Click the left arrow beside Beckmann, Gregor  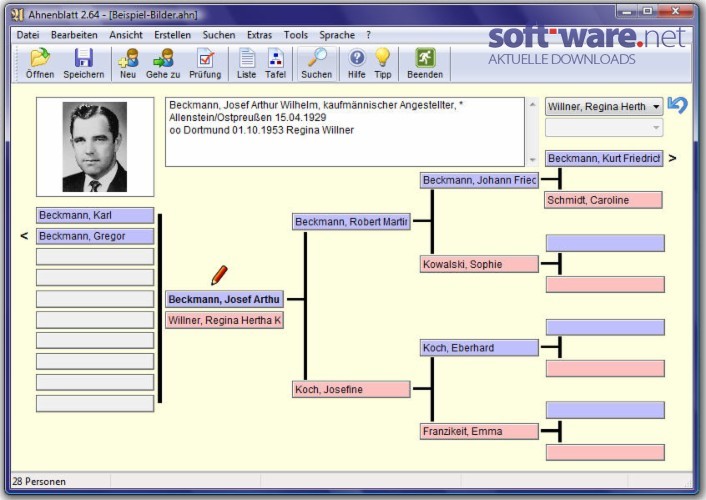tap(24, 236)
